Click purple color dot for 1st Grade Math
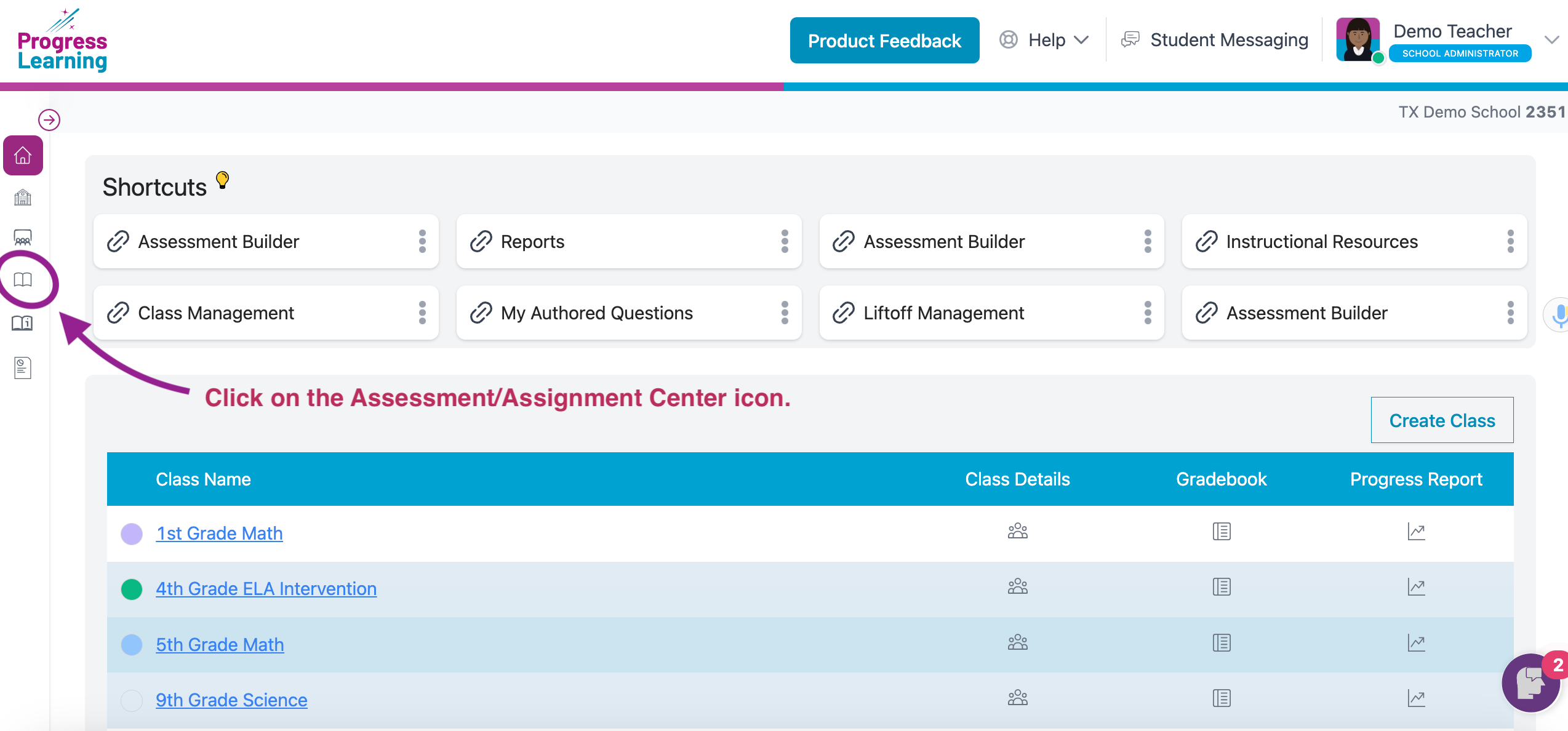 [132, 533]
